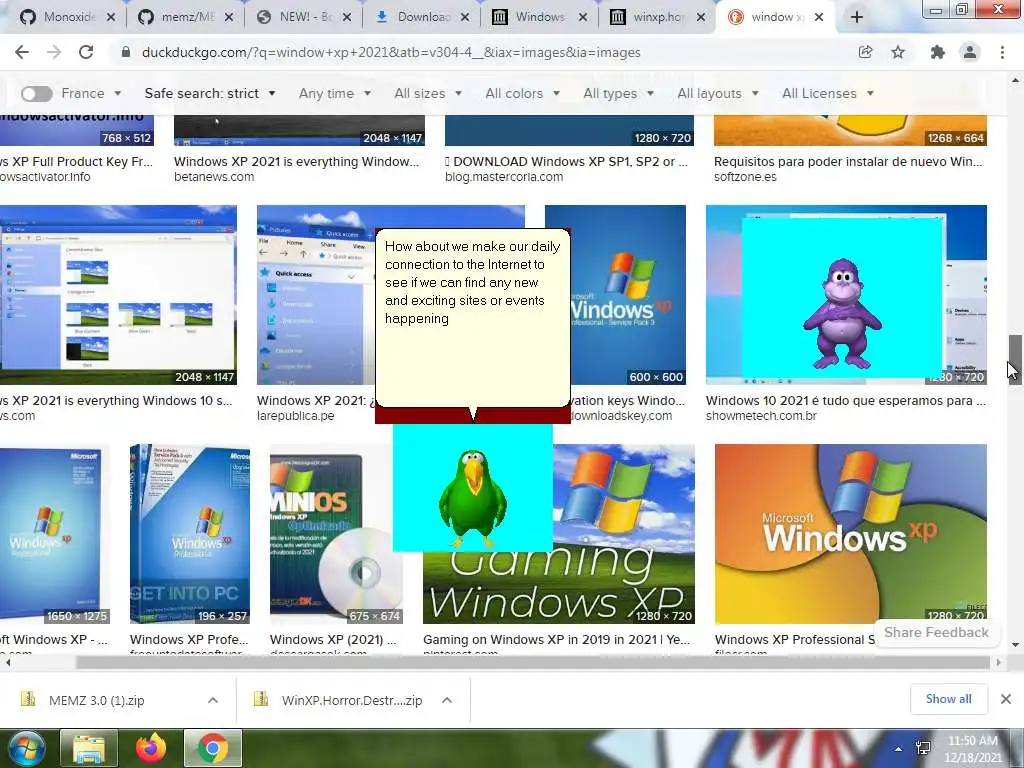The width and height of the screenshot is (1024, 768).
Task: Open Chrome three-dot menu
Action: click(x=1002, y=52)
